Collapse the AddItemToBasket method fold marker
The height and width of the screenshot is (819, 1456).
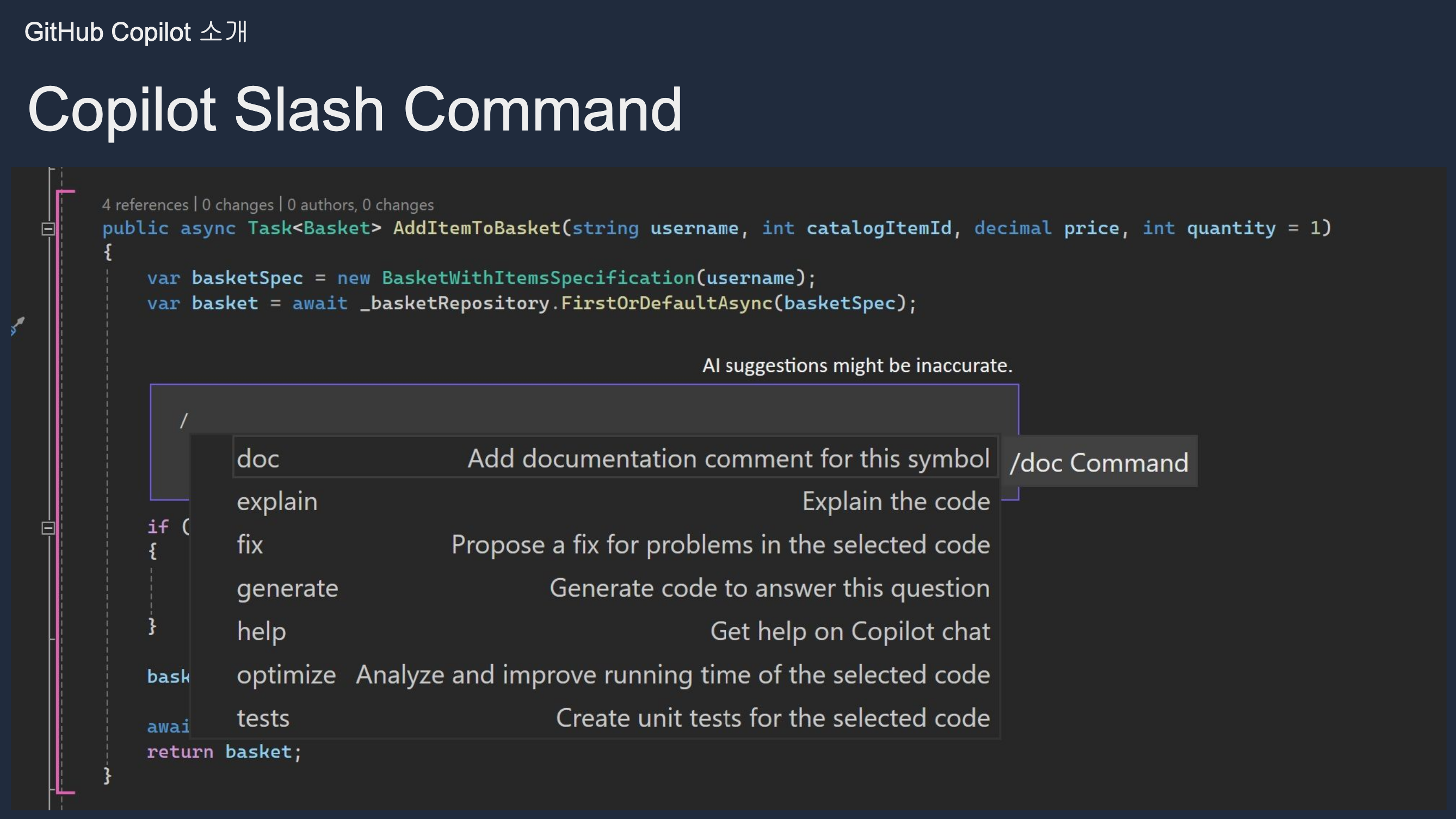pyautogui.click(x=48, y=229)
